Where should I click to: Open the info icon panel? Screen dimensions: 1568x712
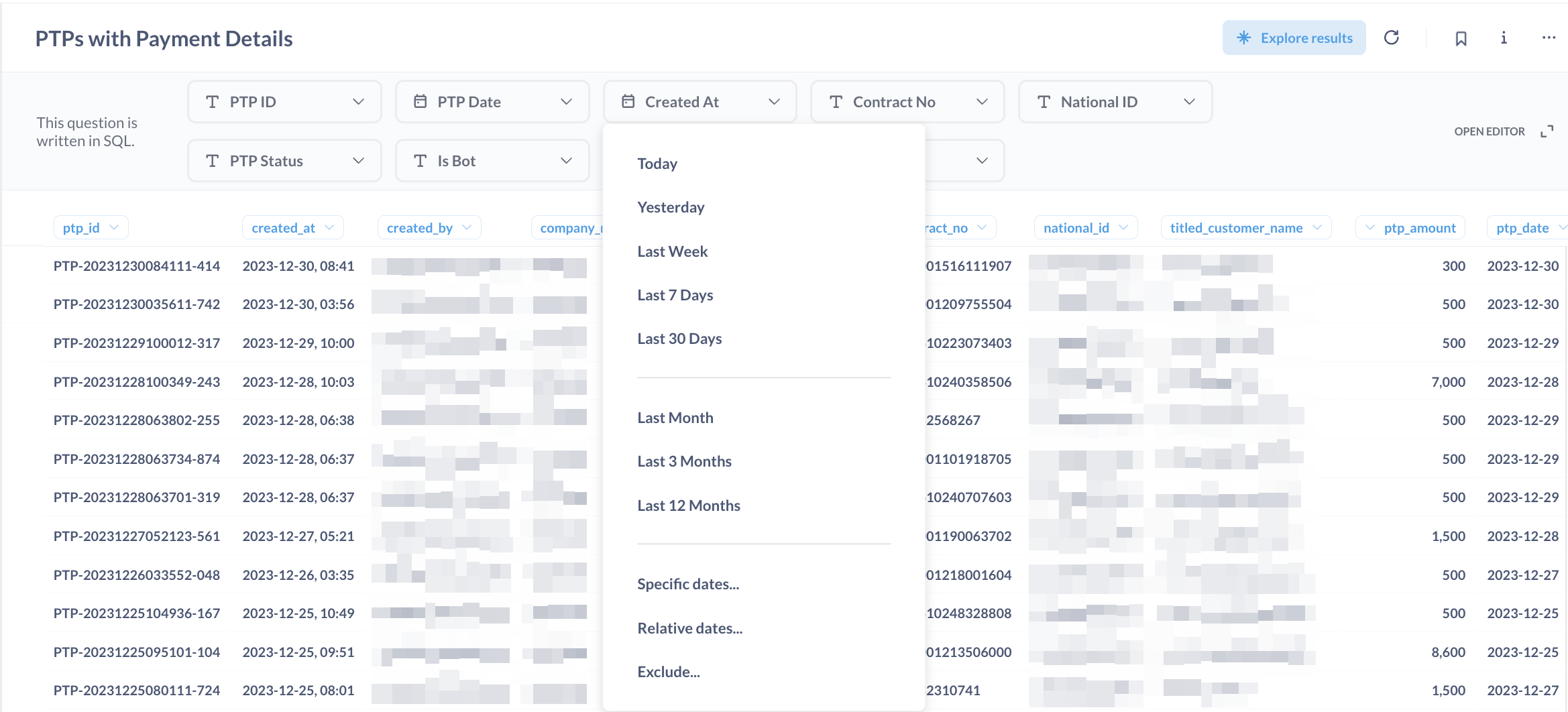[1504, 38]
